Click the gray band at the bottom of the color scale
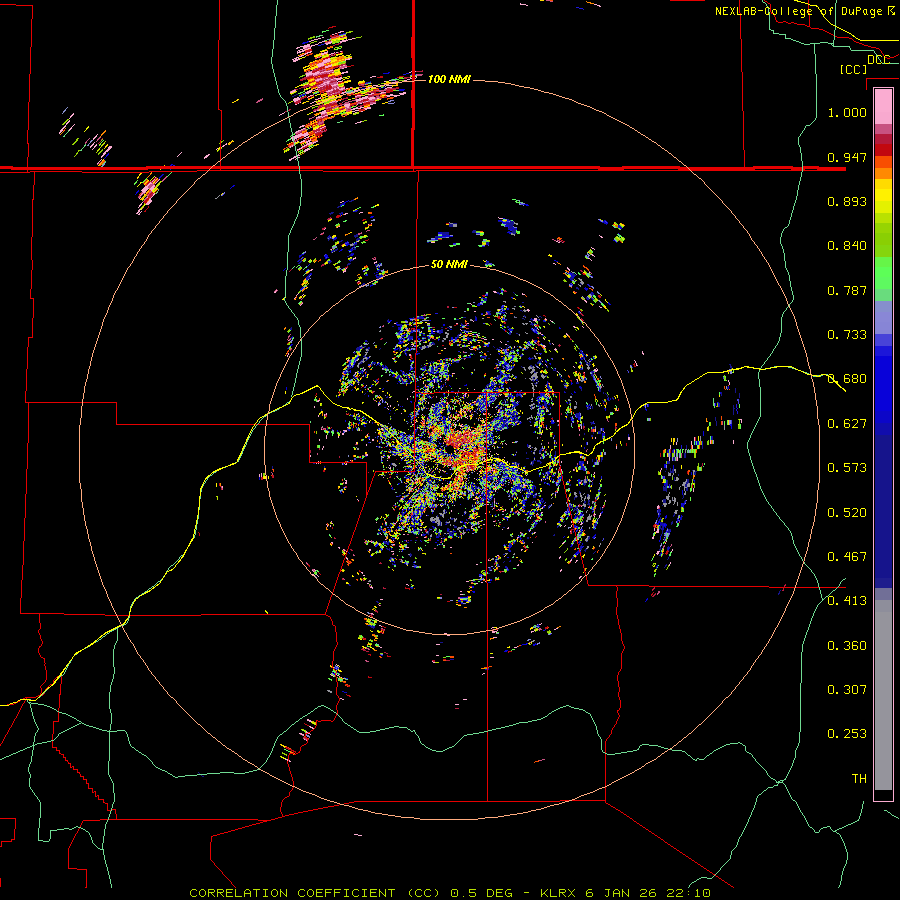900x900 pixels. point(883,695)
